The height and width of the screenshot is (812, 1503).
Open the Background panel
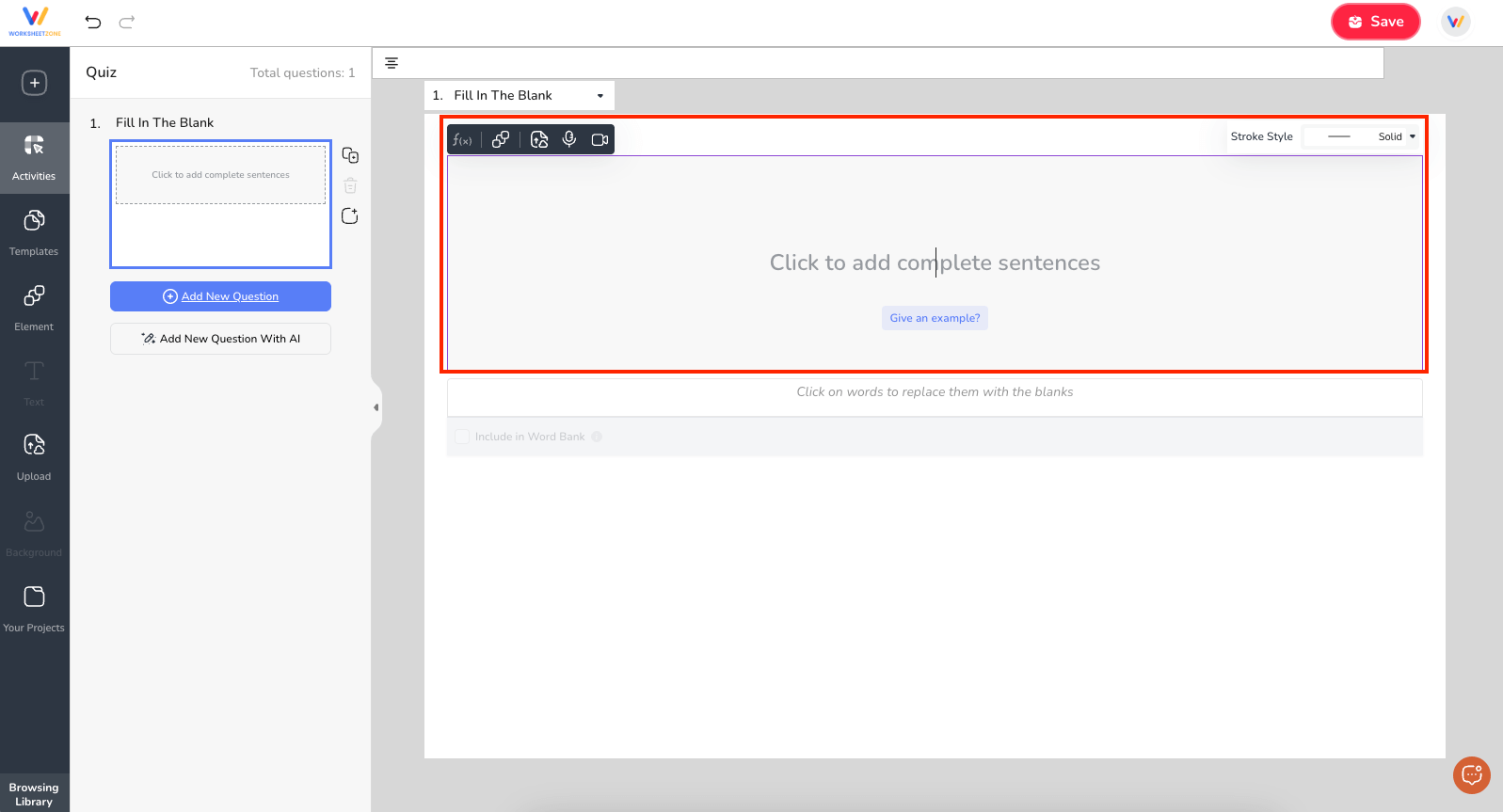[35, 533]
